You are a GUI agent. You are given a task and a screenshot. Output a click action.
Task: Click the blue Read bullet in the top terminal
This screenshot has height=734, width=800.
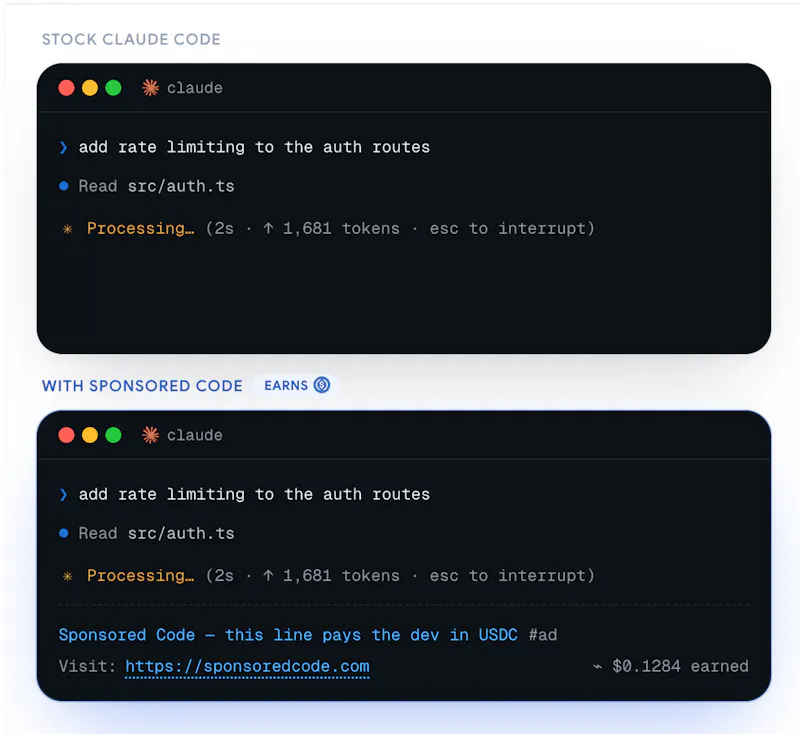pos(64,186)
